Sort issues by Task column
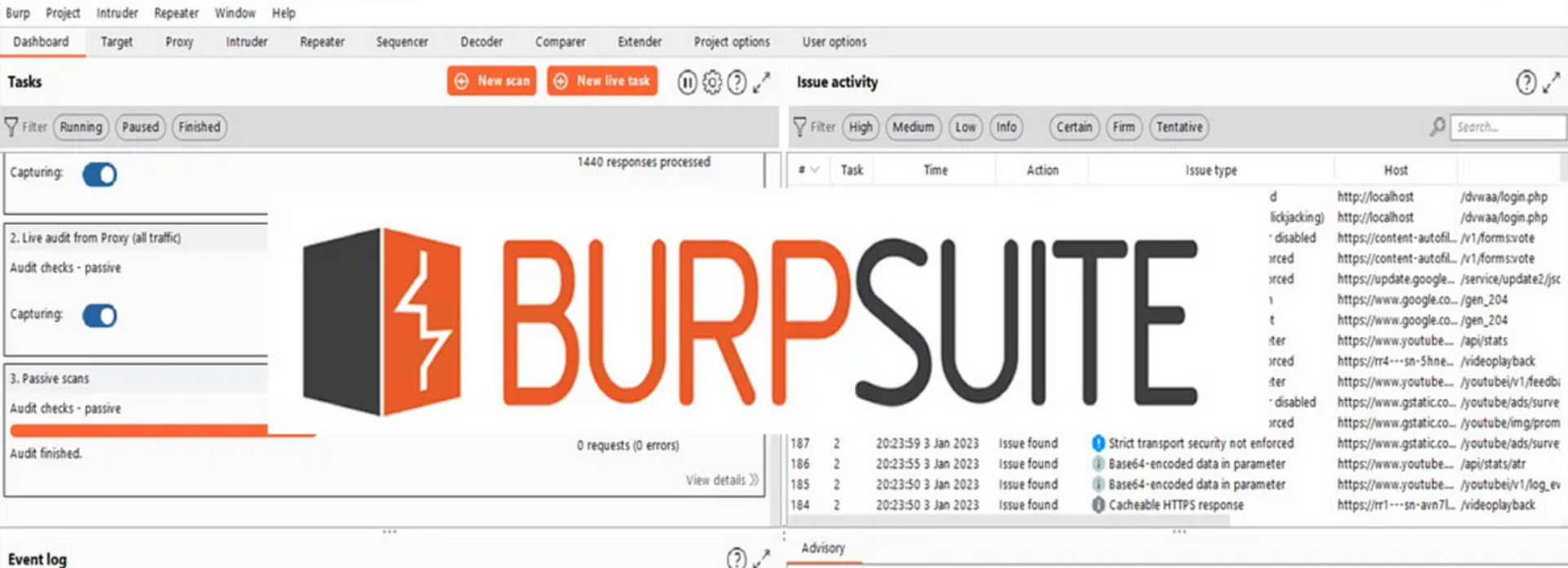1568x568 pixels. (x=852, y=170)
